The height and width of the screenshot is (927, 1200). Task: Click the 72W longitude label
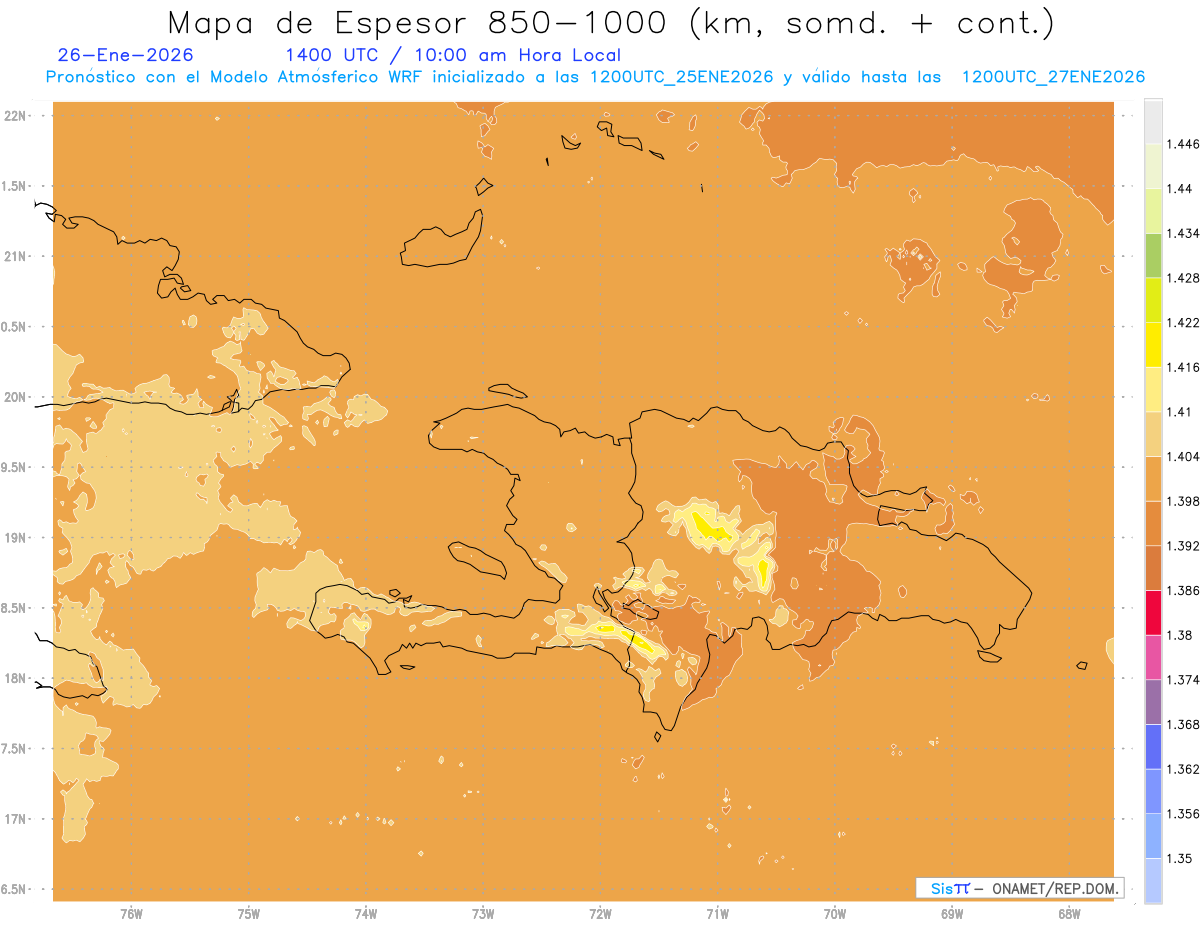pyautogui.click(x=600, y=913)
